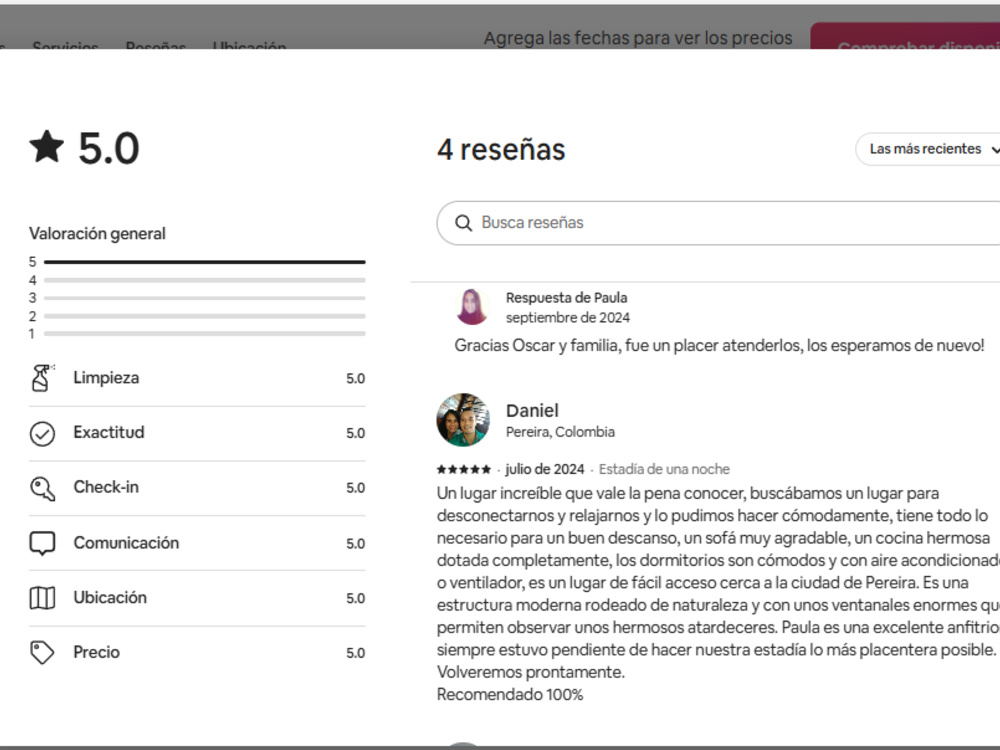Click Gracias Oscar y familia reply text

[719, 346]
